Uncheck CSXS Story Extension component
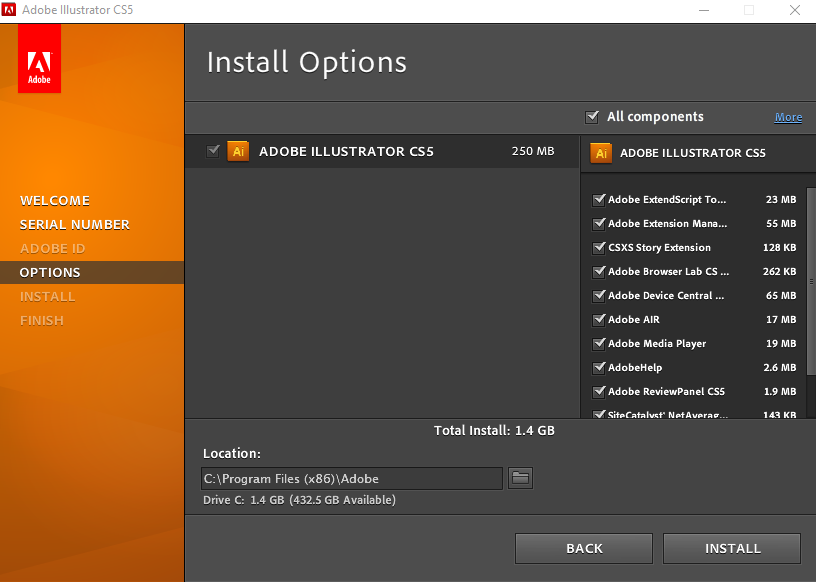The image size is (816, 582). tap(598, 248)
